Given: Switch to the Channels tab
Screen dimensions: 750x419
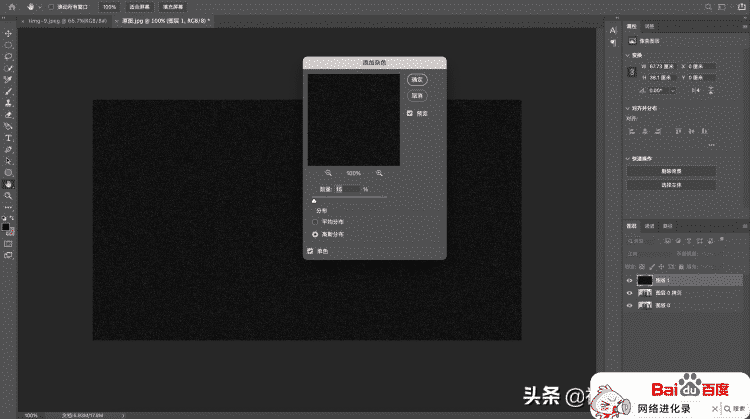Looking at the screenshot, I should click(650, 226).
